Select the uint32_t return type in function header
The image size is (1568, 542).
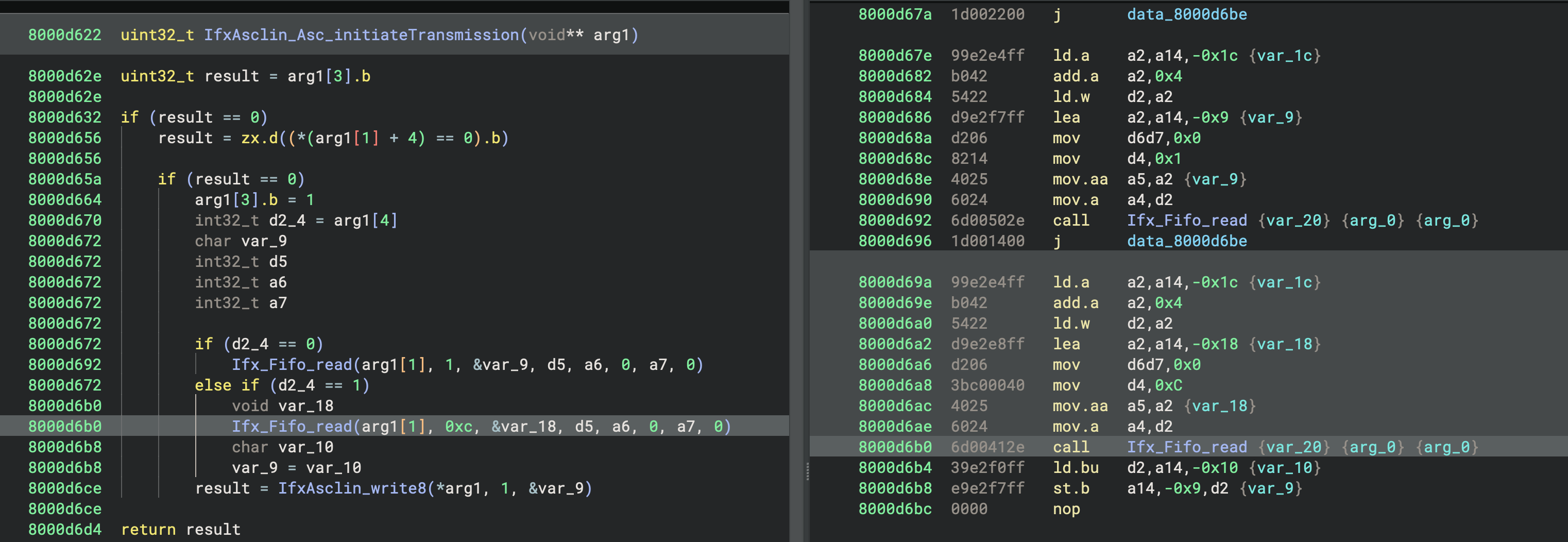click(x=157, y=36)
